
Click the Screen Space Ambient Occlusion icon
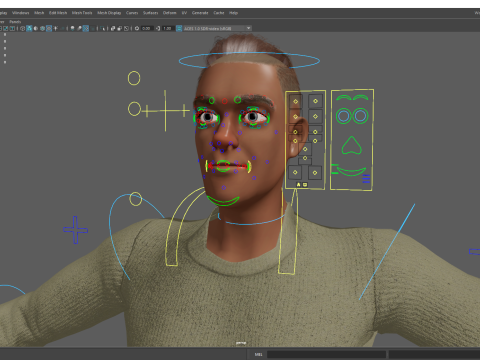pos(72,28)
